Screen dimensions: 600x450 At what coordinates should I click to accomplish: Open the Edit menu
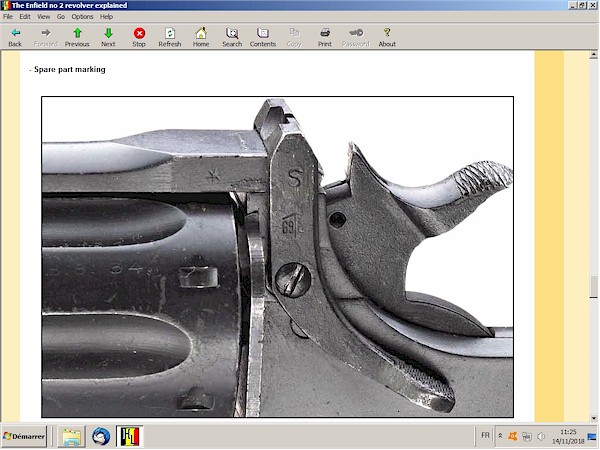(25, 16)
